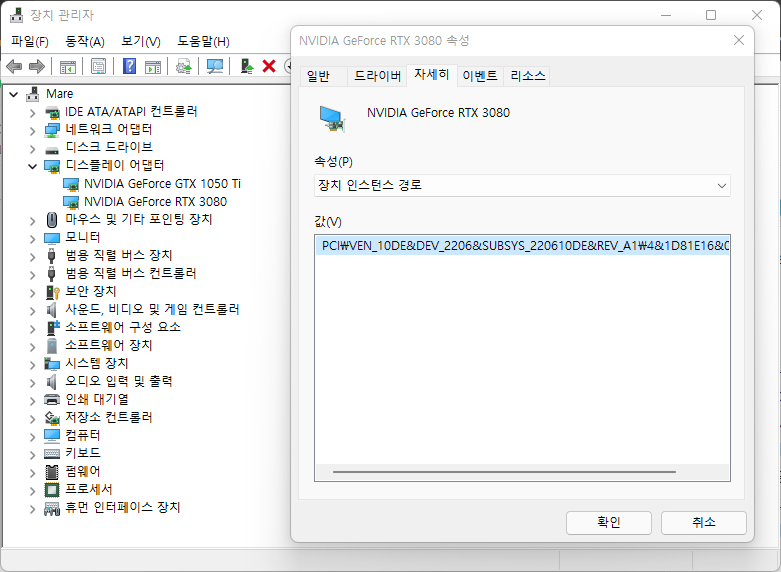Select the IDE ATA/ATAPI 컨트롤러 icon
Viewport: 781px width, 572px height.
pos(52,112)
